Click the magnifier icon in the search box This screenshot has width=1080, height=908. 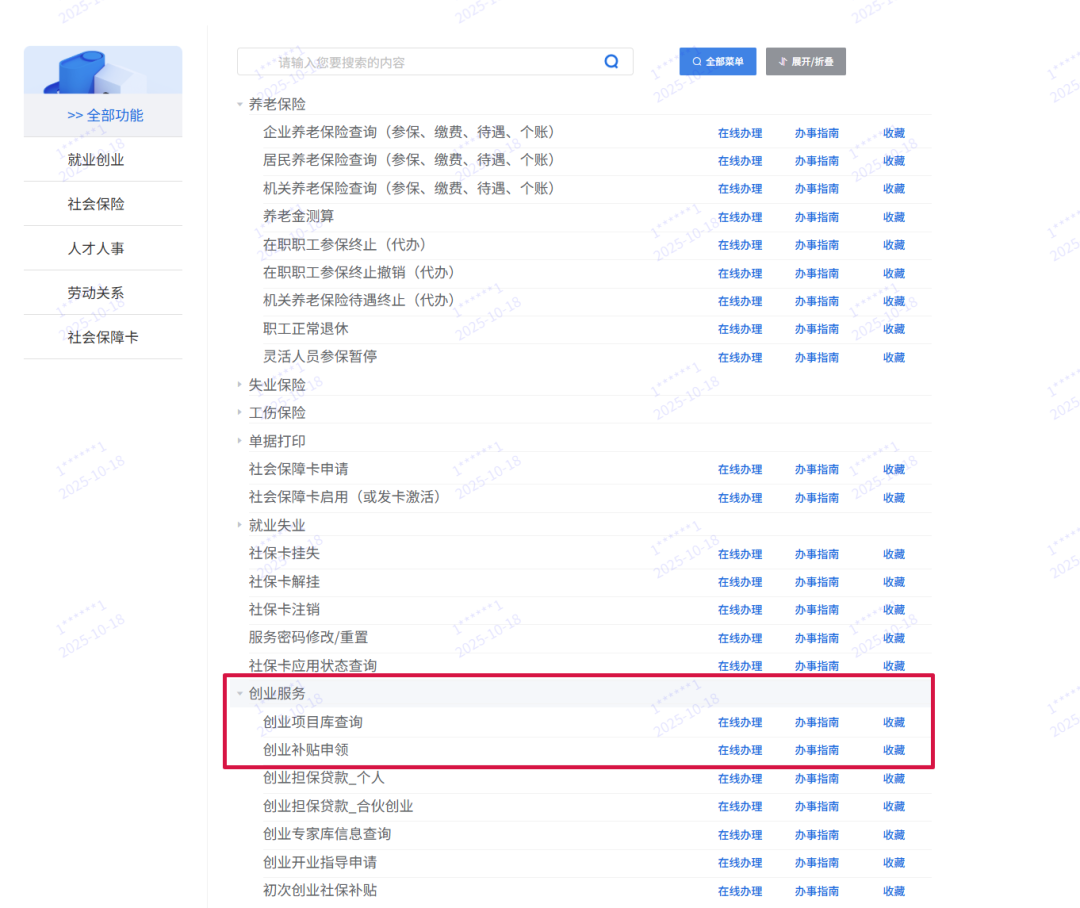[611, 62]
